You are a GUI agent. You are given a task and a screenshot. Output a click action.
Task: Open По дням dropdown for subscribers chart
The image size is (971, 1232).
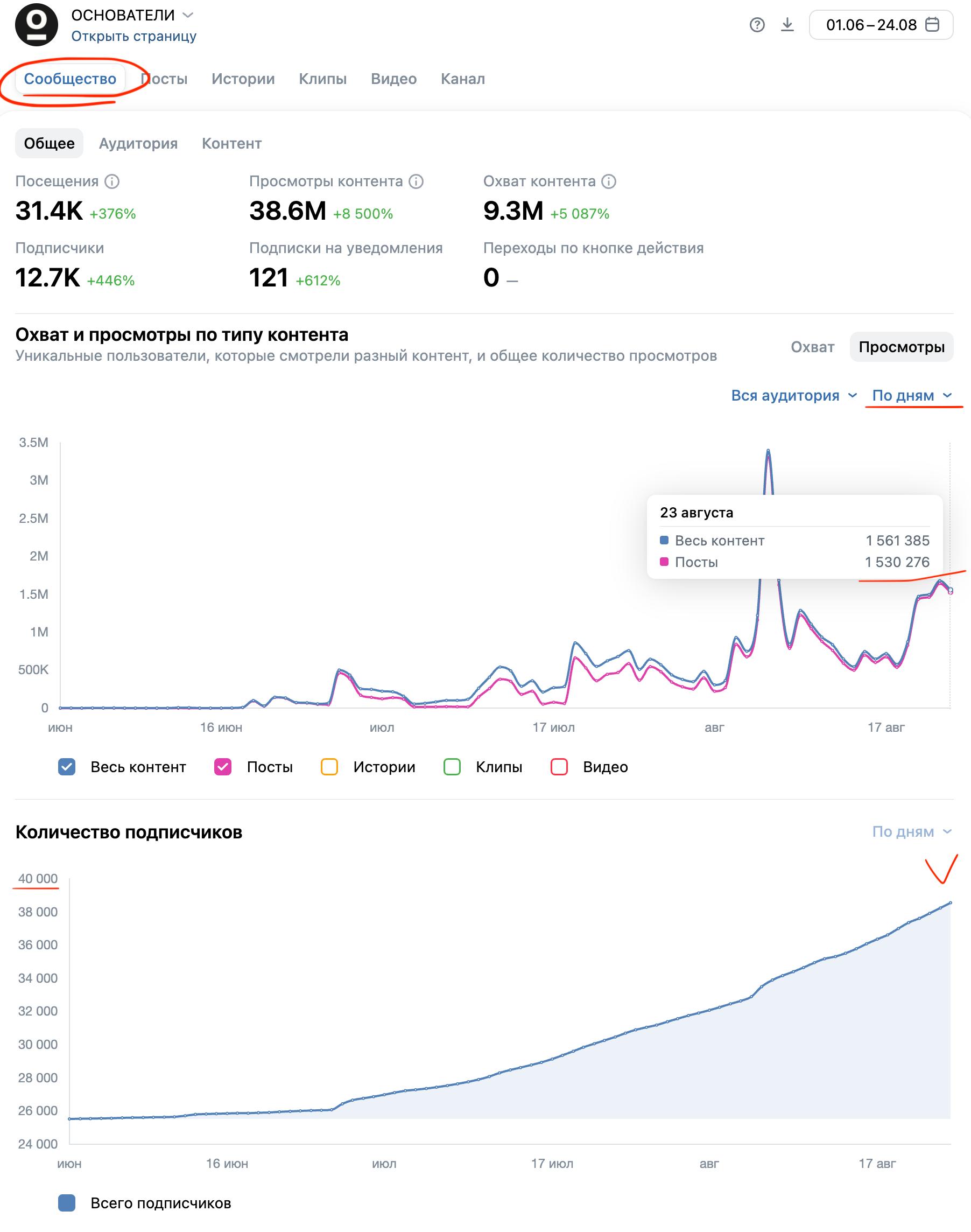tap(912, 831)
